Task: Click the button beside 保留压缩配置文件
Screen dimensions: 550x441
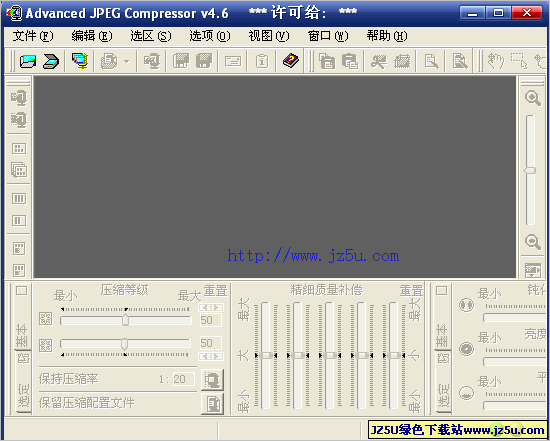Action: point(213,404)
